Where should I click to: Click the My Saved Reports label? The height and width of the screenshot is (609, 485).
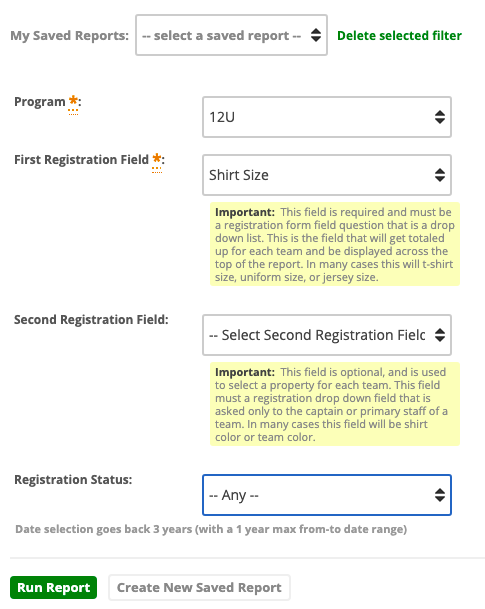coord(70,35)
